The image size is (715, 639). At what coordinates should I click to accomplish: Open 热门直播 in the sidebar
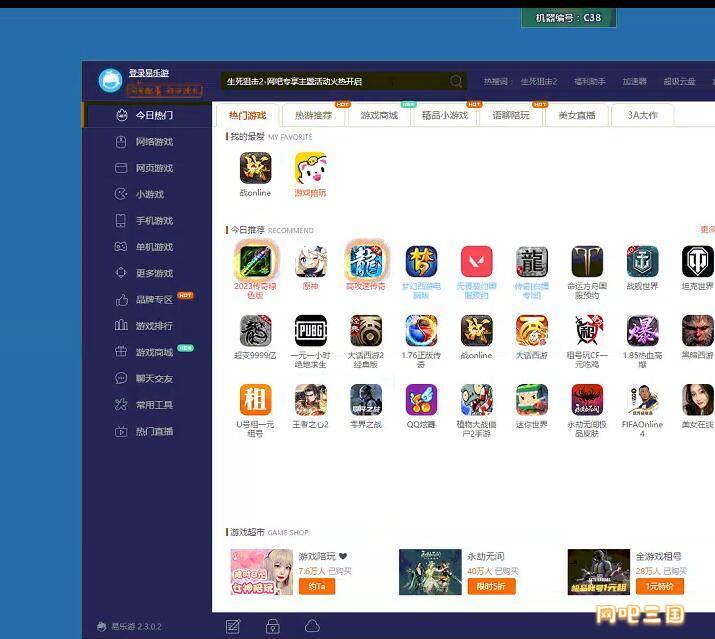click(x=147, y=431)
